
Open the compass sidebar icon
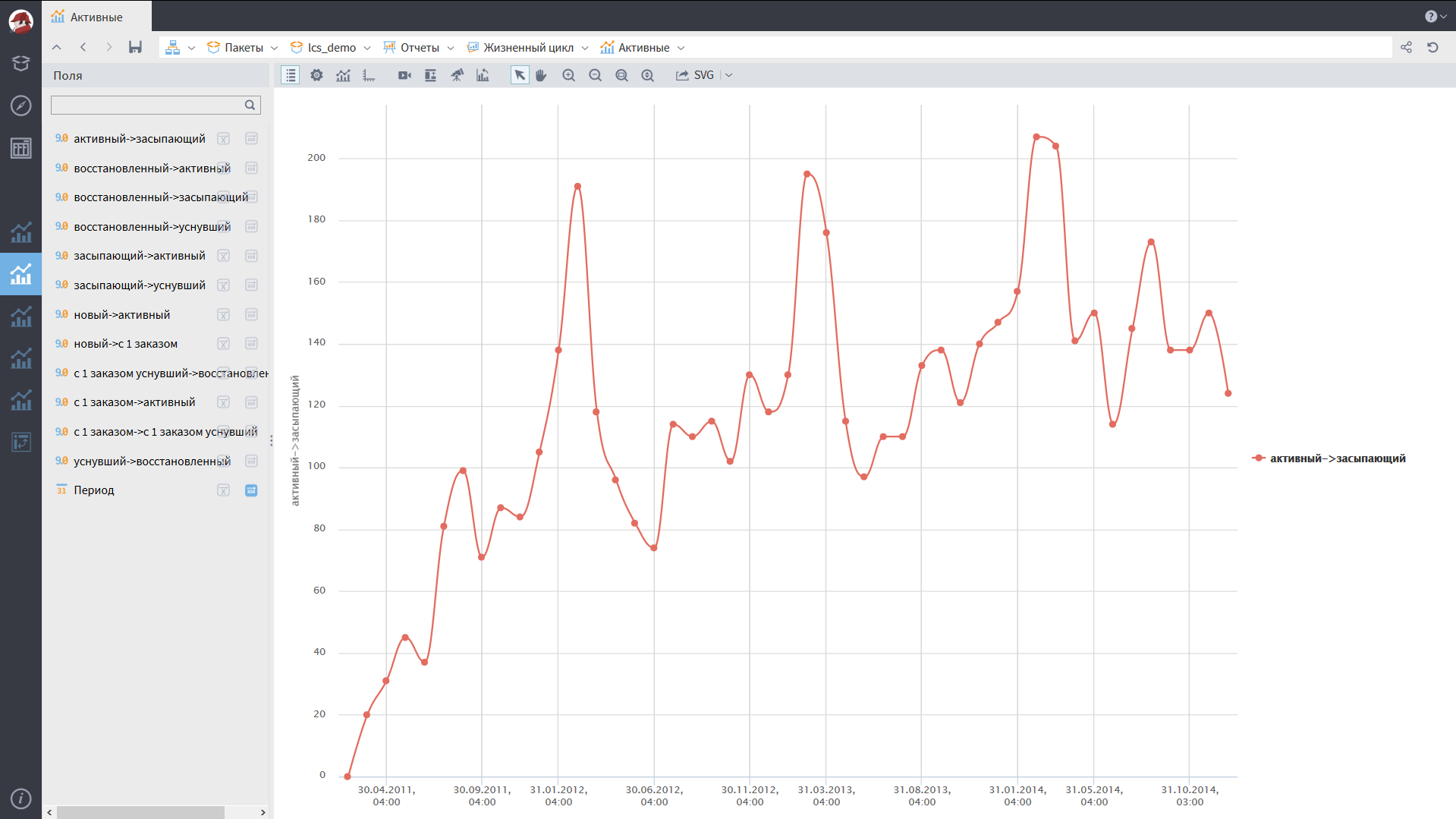[x=20, y=106]
